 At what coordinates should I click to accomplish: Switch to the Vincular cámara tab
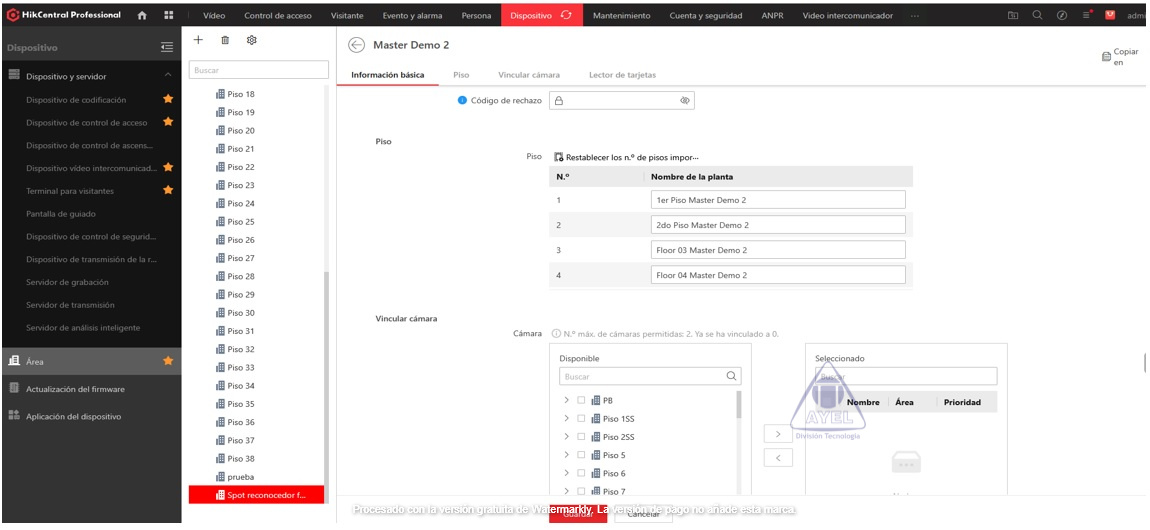click(528, 75)
